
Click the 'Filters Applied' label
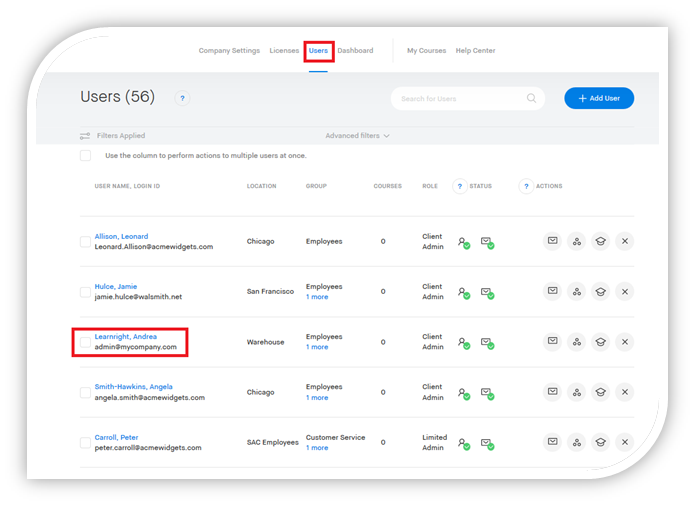(121, 136)
